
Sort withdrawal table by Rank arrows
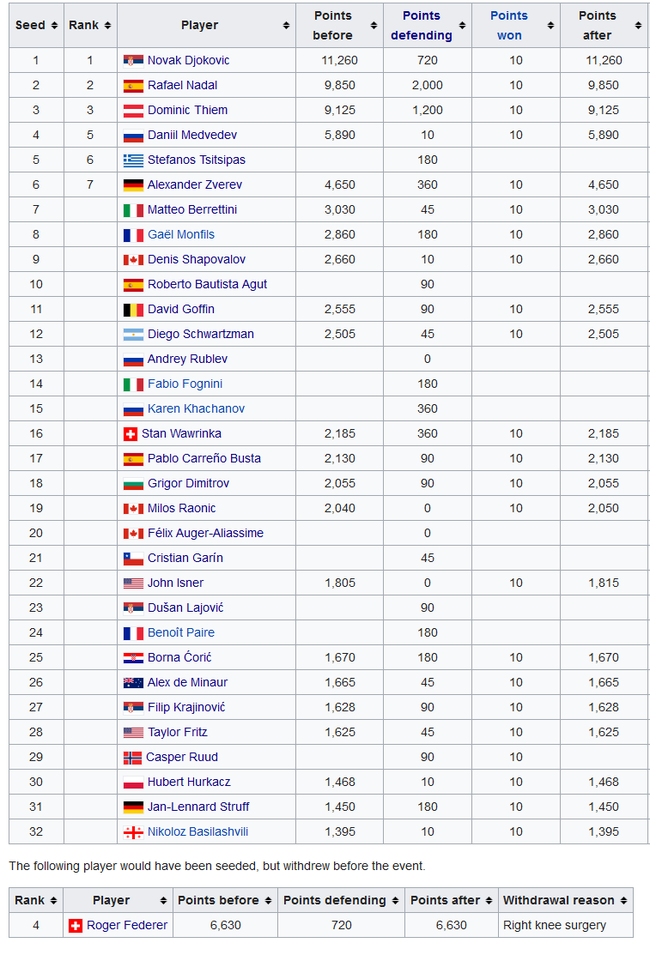54,901
